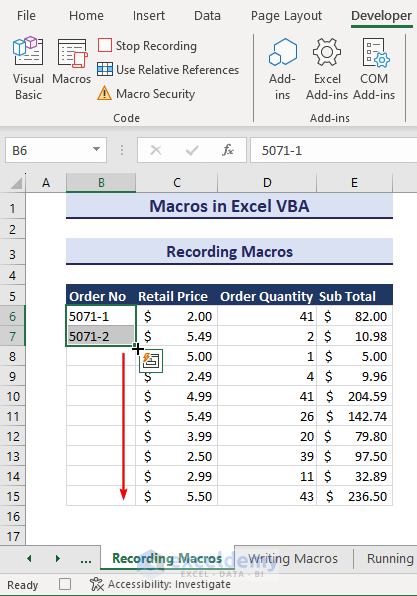This screenshot has height=596, width=417.
Task: Open the Page Layout tab
Action: [x=286, y=16]
